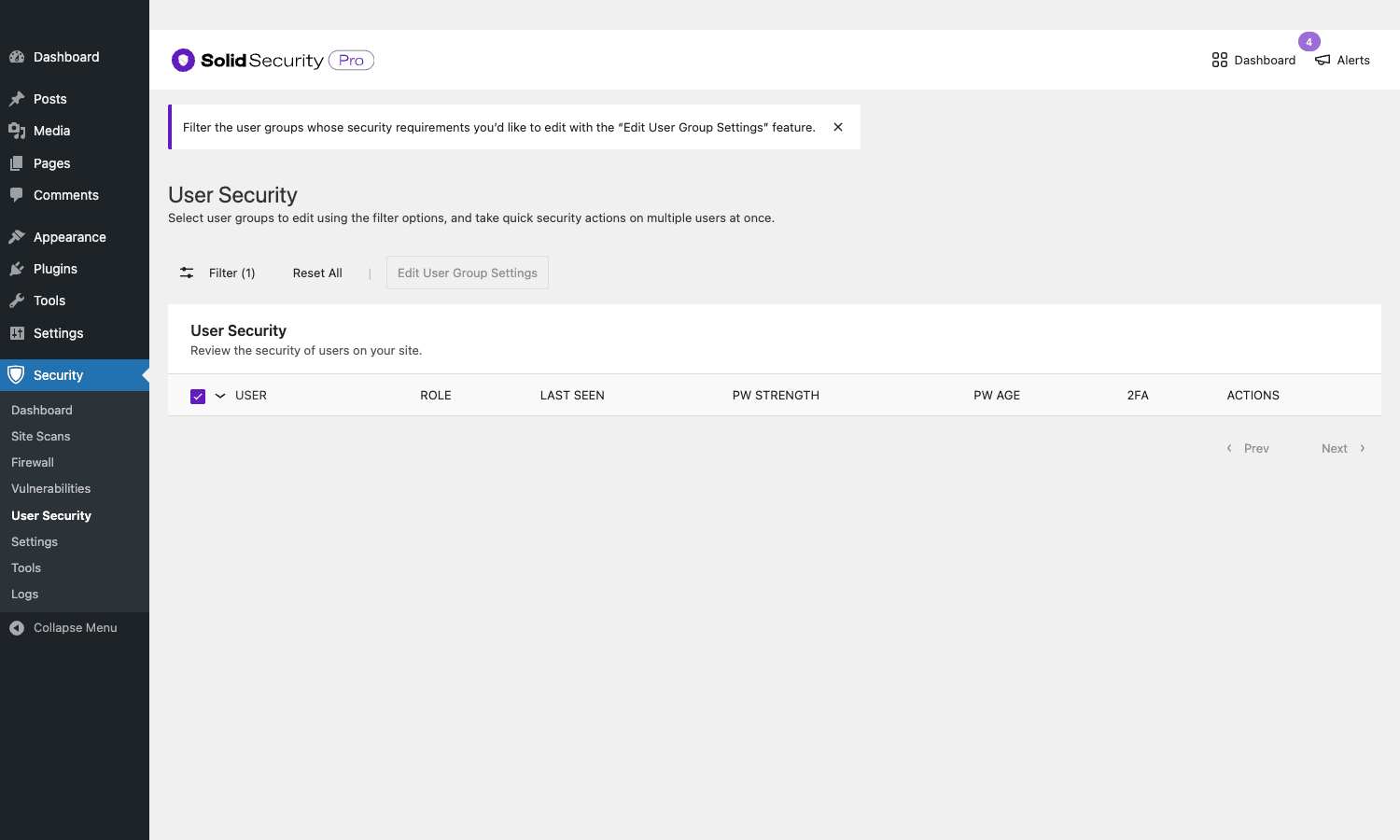Click the ROLE column header
The width and height of the screenshot is (1400, 840).
click(x=436, y=396)
